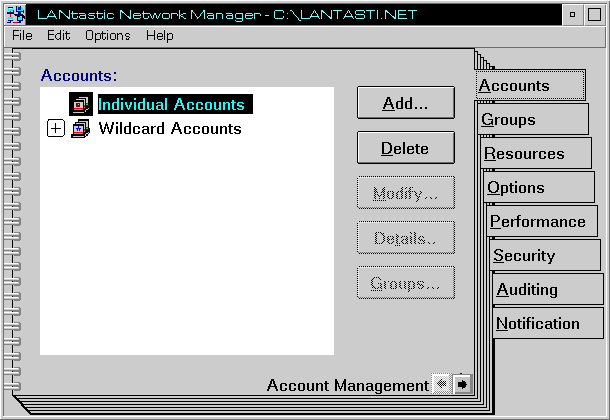Expand the Wildcard Accounts tree node
Screen dimensions: 610x420
(x=56, y=129)
